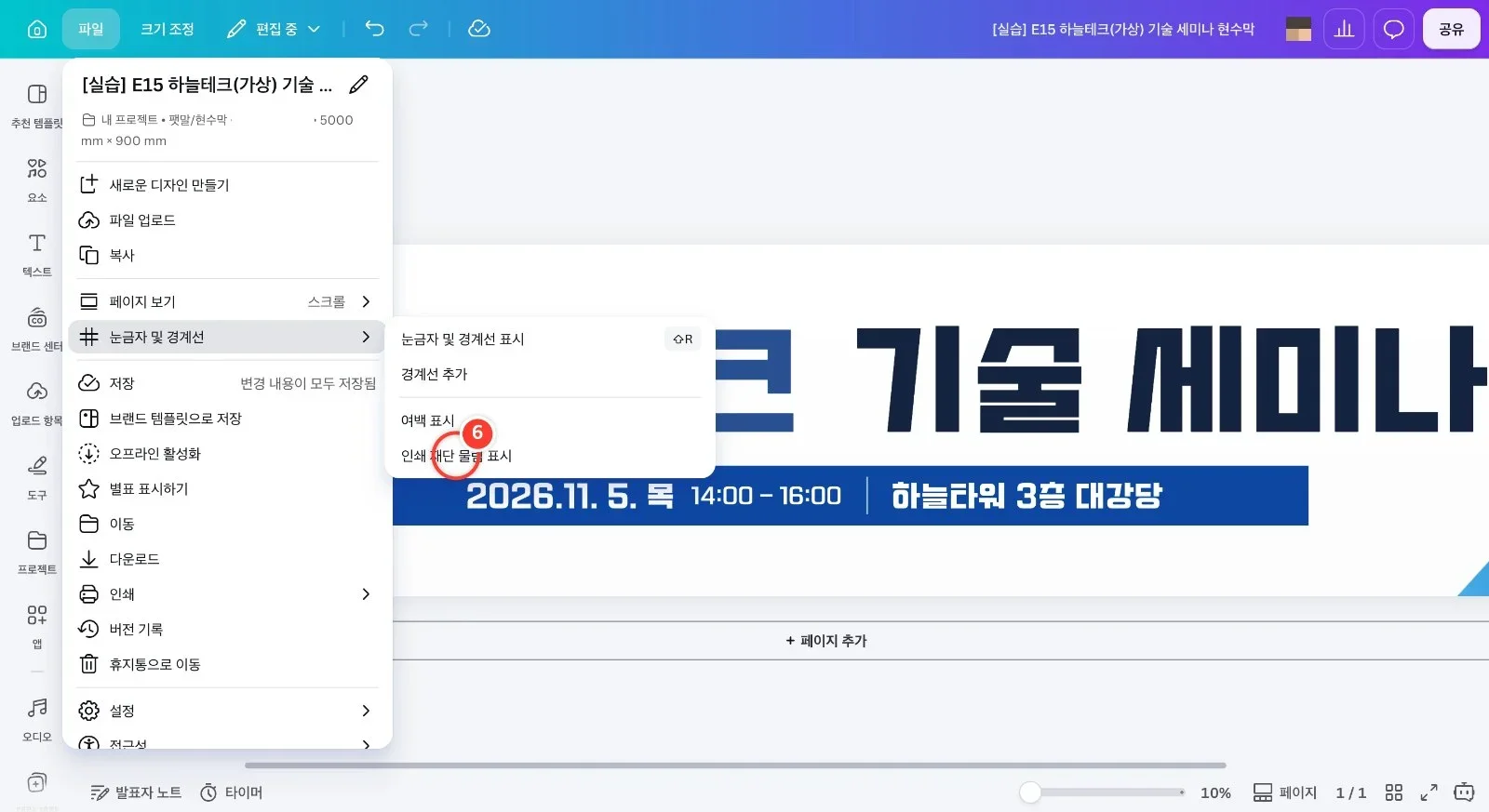The height and width of the screenshot is (812, 1489).
Task: Toggle 눈금자 및 경계선 표시
Action: (550, 339)
